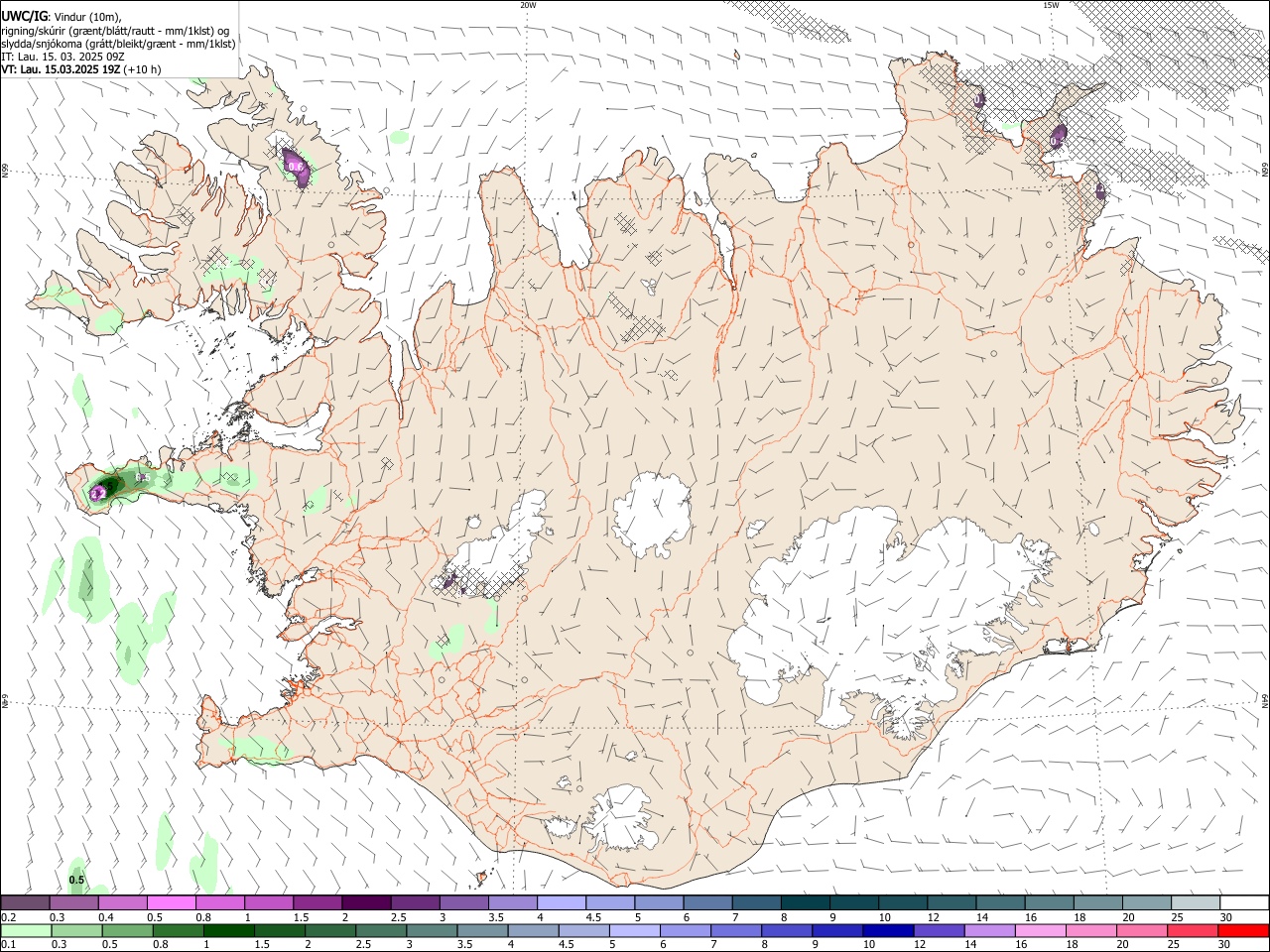Select the 'rigning/skúrir' legend description line
Viewport: 1270px width, 952px height.
pos(115,31)
